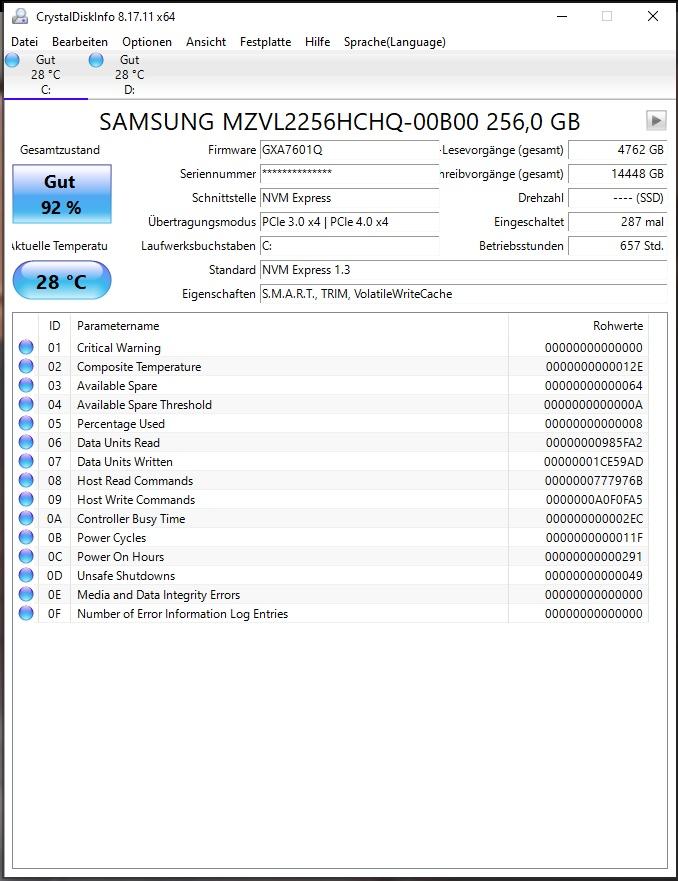Image resolution: width=678 pixels, height=881 pixels.
Task: Click the Laufwerksbuchstaben field C:
Action: (x=349, y=246)
